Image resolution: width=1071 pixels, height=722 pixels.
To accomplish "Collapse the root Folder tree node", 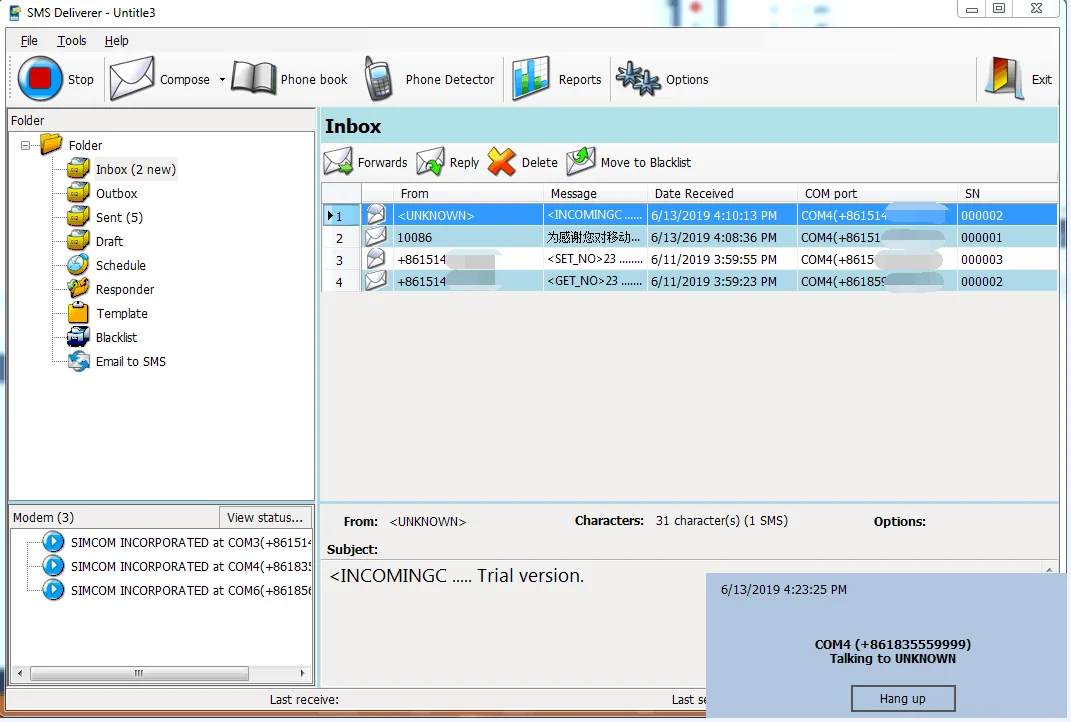I will (26, 146).
